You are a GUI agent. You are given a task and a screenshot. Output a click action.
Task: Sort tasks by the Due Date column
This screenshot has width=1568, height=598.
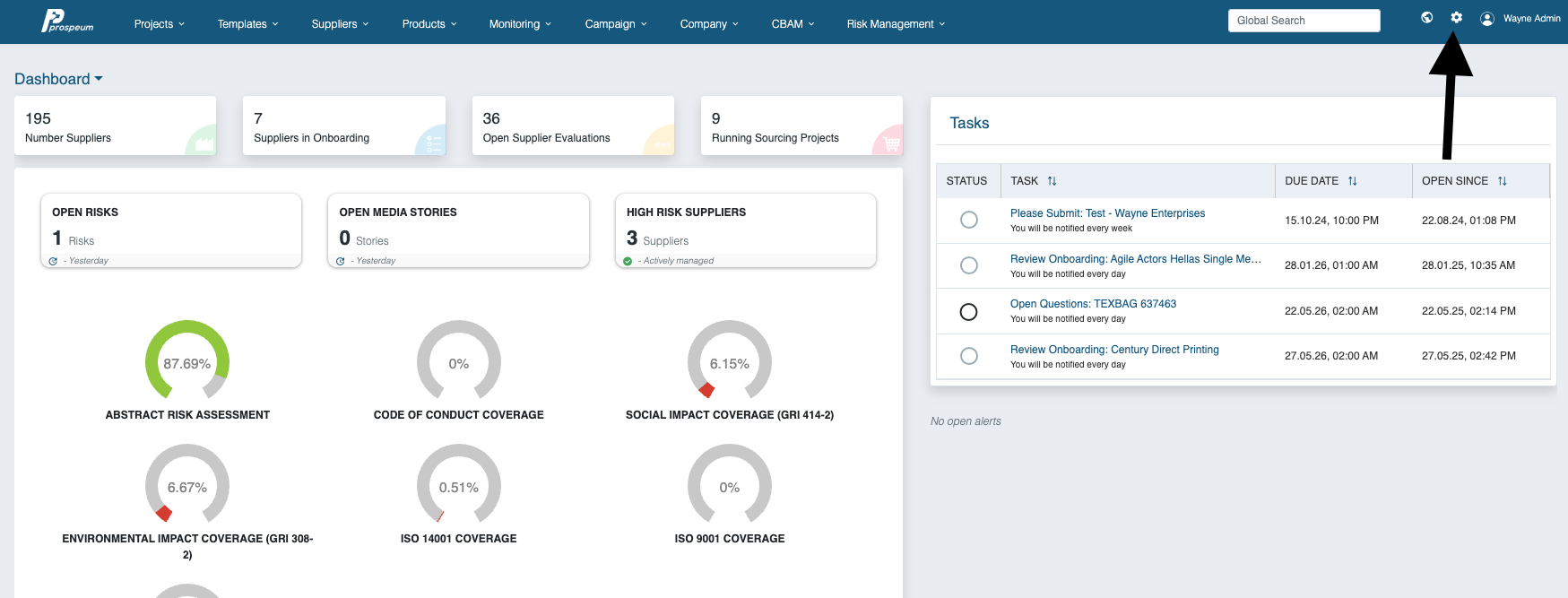coord(1353,181)
